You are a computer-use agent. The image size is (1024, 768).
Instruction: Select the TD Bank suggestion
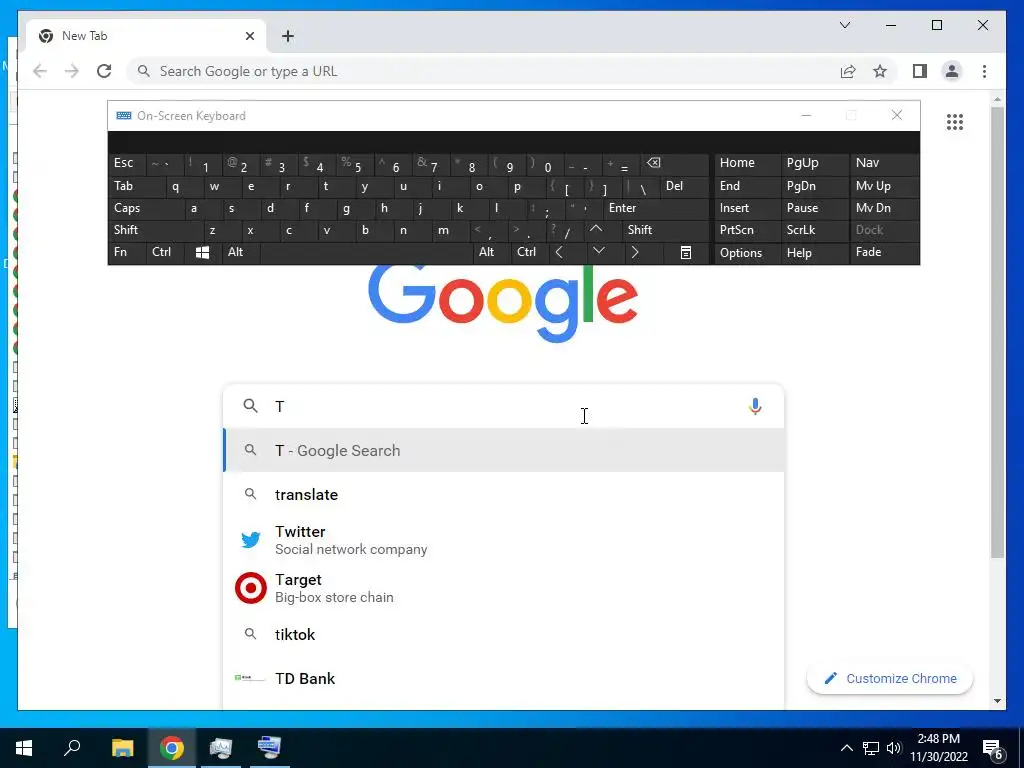point(503,679)
